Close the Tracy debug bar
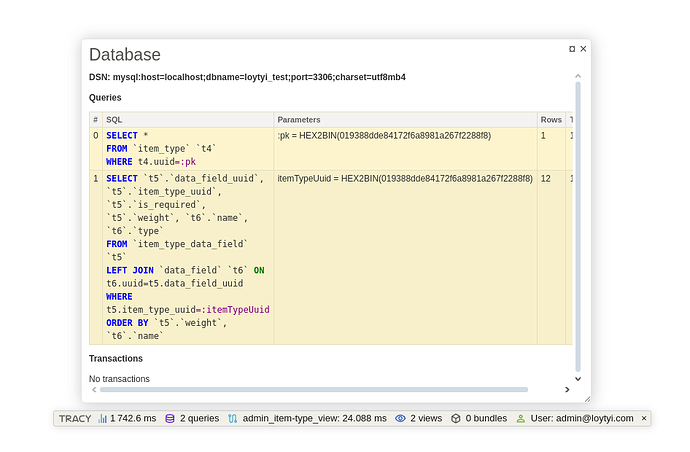690x452 pixels. point(644,419)
